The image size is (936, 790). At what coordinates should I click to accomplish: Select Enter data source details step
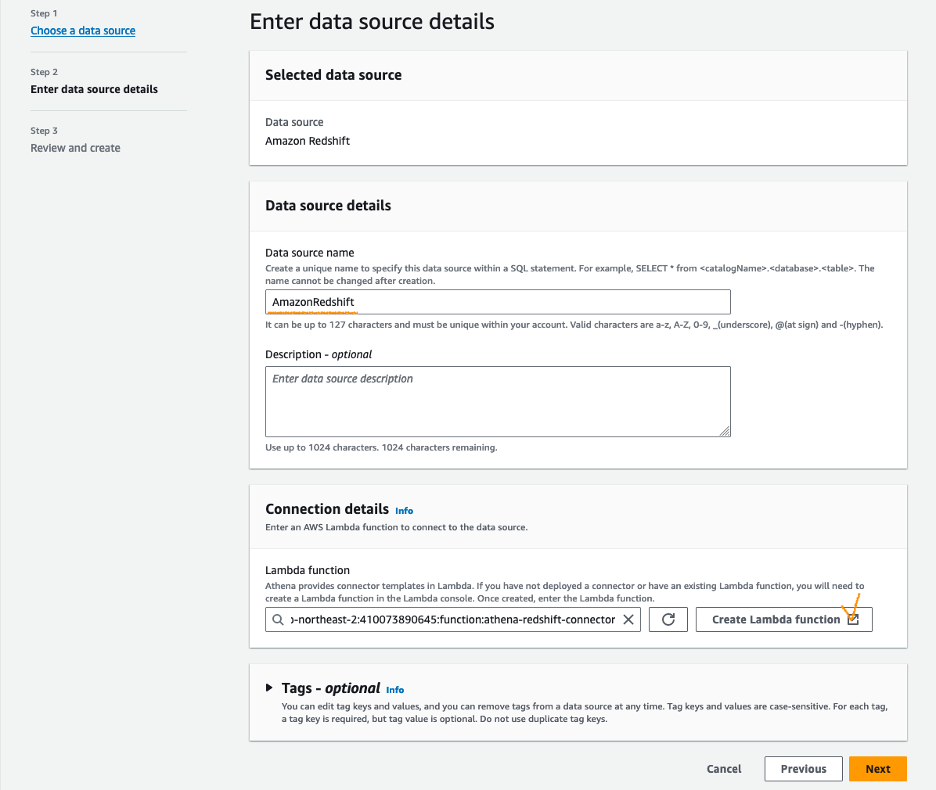coord(94,89)
